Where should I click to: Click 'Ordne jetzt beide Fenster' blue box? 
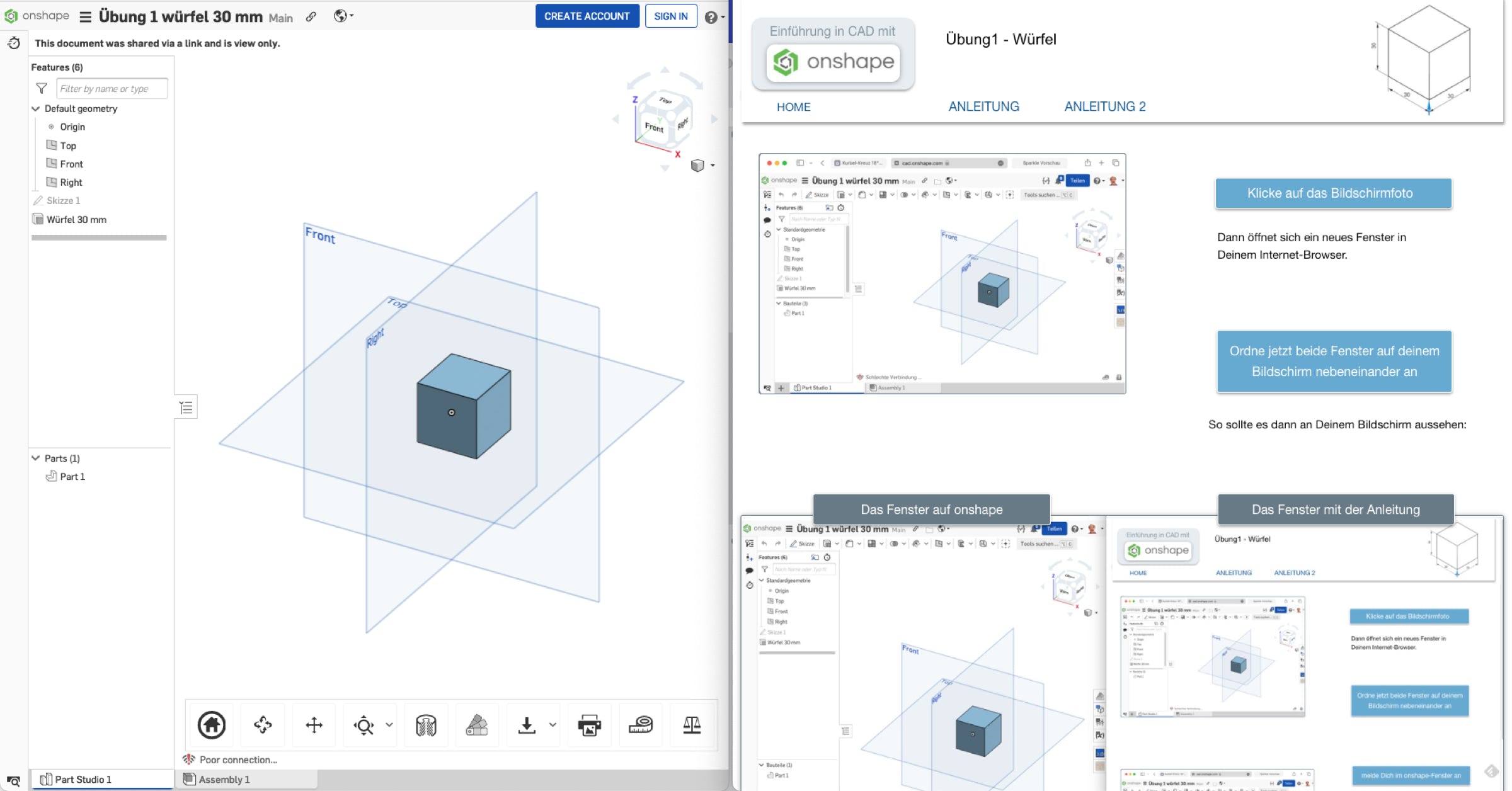click(x=1334, y=361)
